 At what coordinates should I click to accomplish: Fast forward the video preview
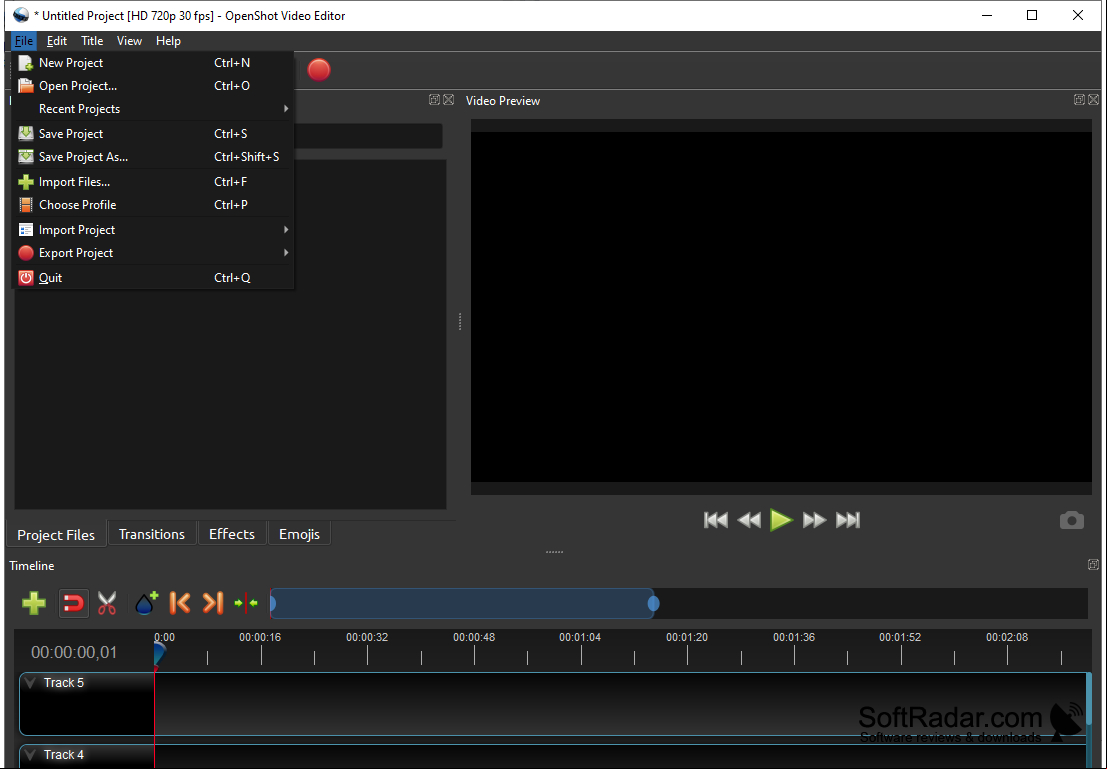pyautogui.click(x=815, y=520)
